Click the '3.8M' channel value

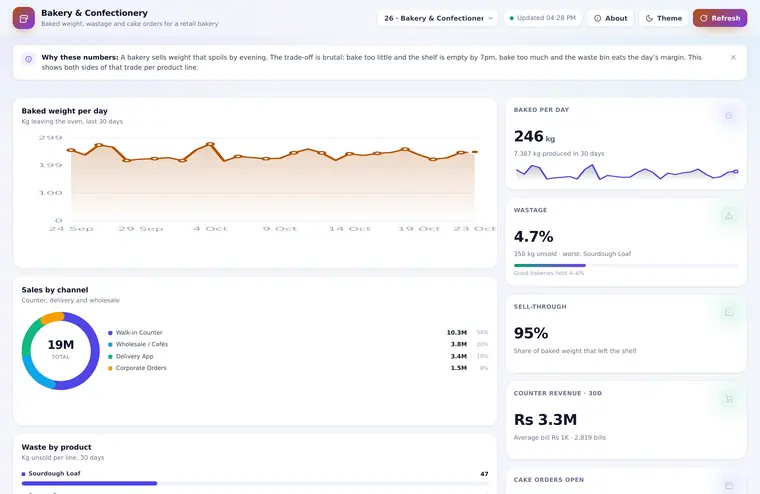(459, 344)
